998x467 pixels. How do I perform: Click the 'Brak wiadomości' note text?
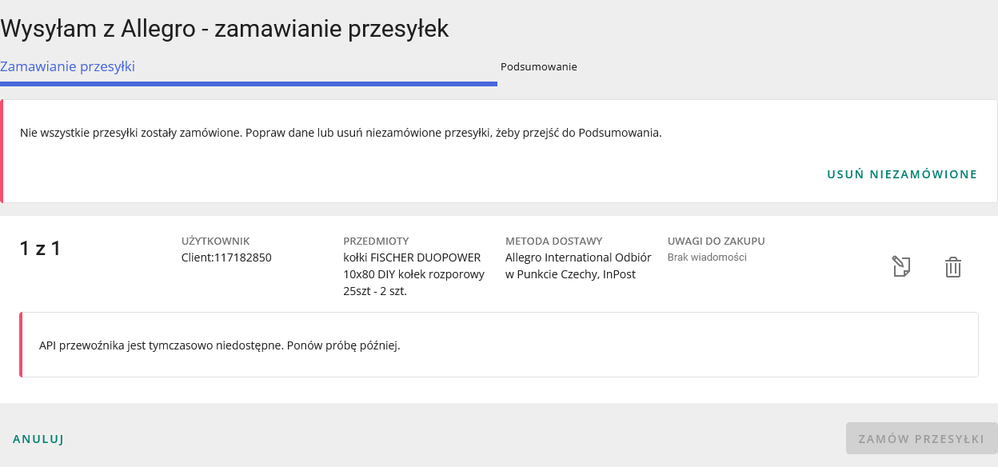[707, 257]
